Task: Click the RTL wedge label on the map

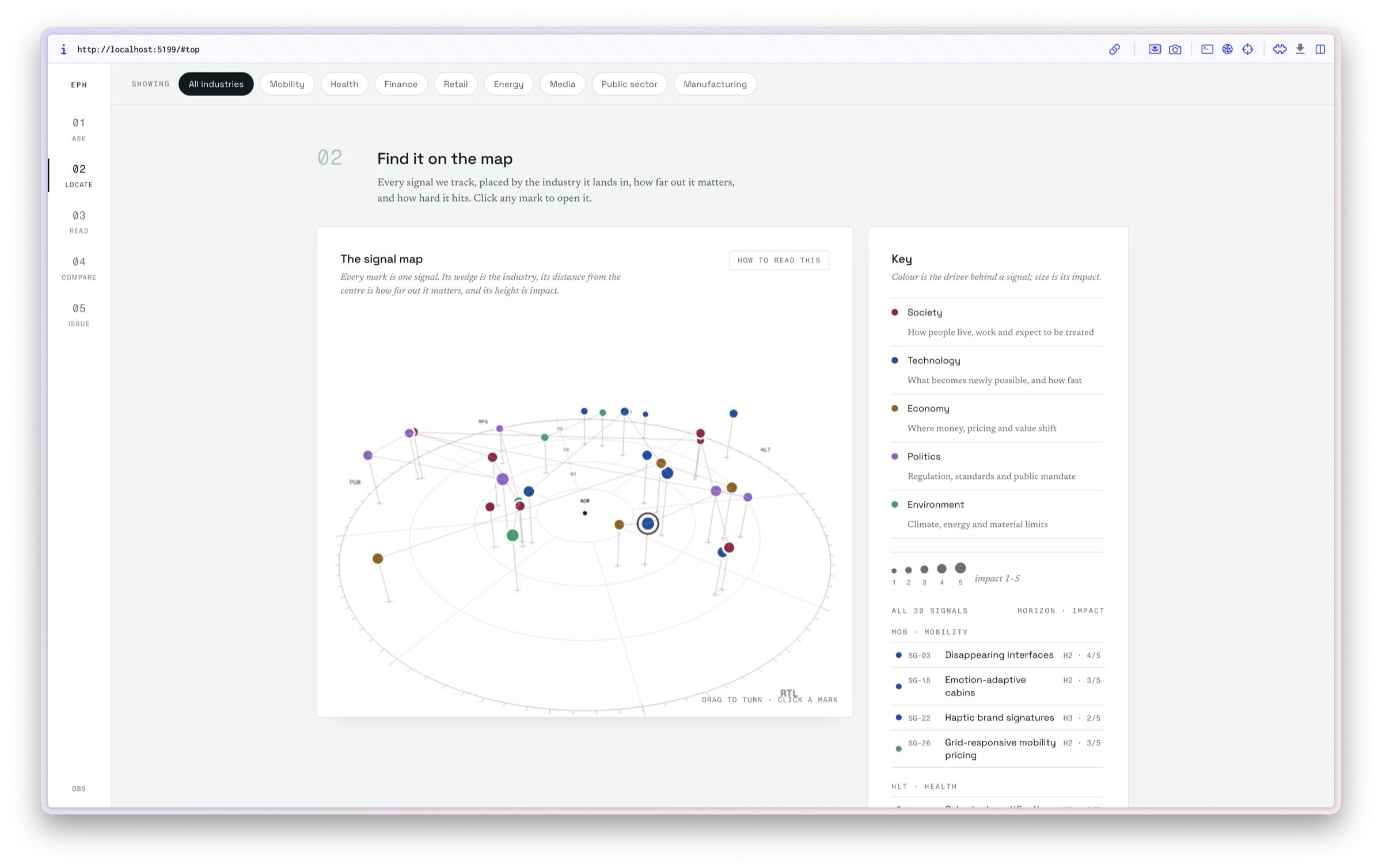Action: click(789, 693)
